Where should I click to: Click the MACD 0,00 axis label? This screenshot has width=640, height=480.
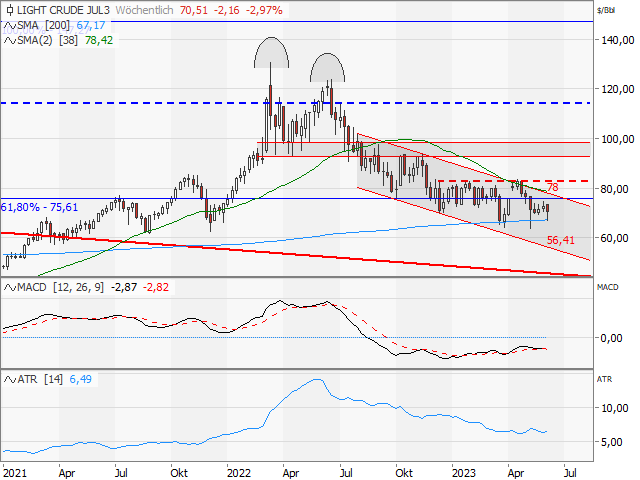[x=611, y=338]
